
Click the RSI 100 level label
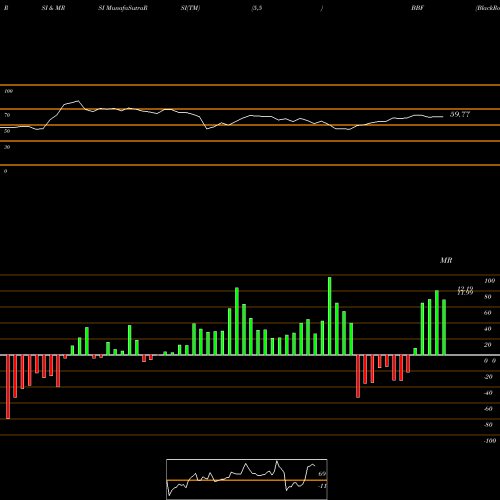8,91
